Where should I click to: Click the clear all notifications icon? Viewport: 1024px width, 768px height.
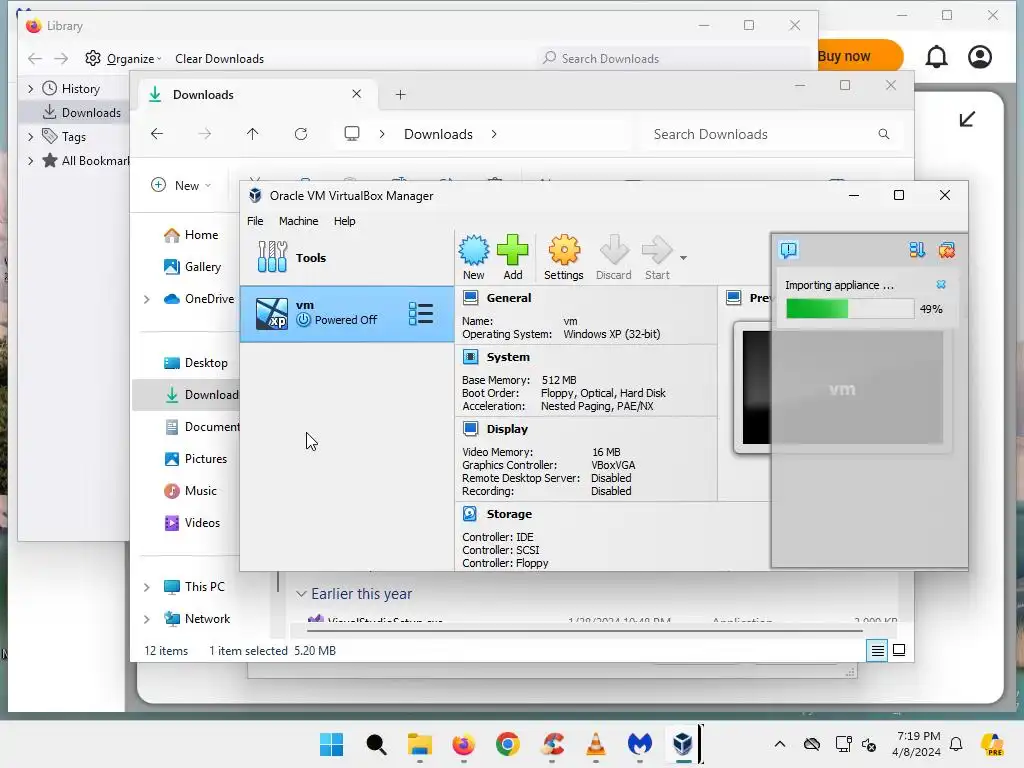[946, 250]
